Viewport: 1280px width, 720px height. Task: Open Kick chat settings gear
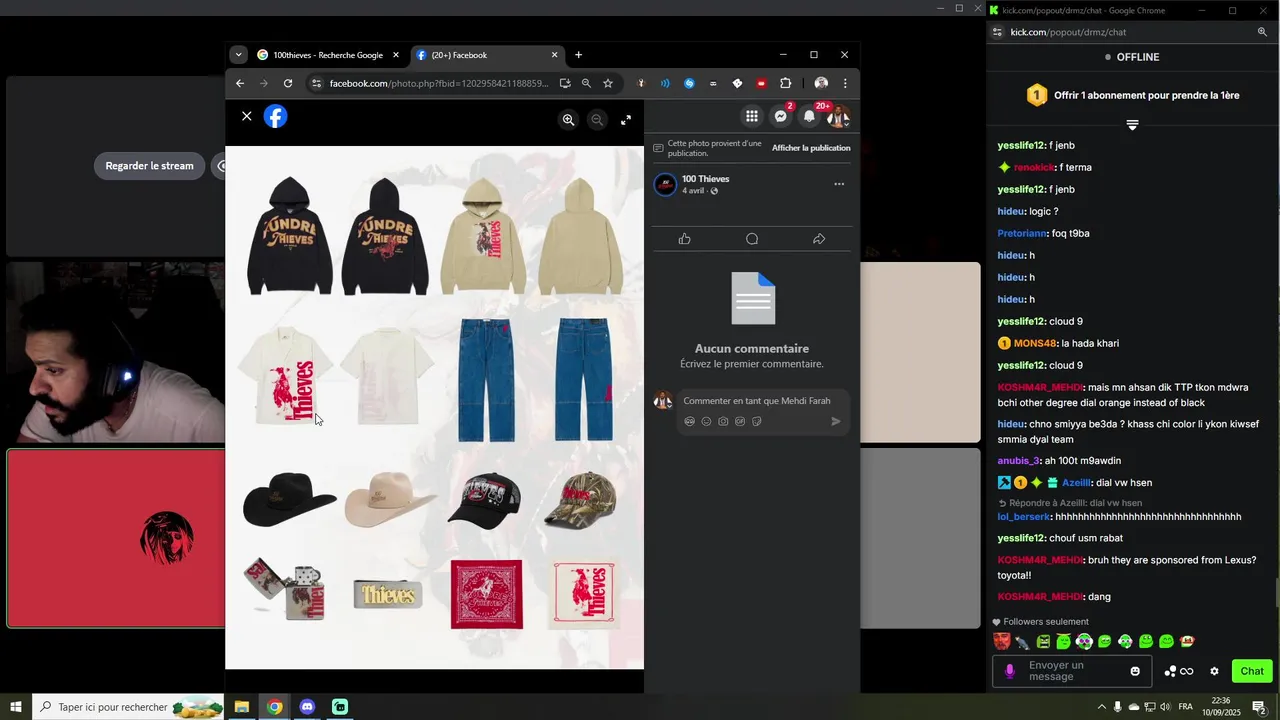[x=1214, y=671]
